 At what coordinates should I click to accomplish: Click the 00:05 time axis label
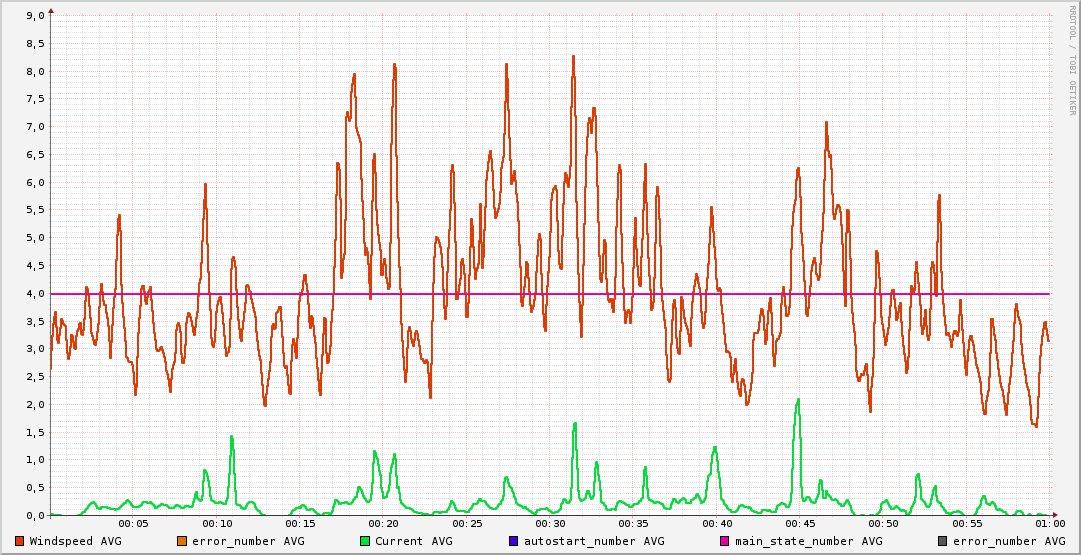134,523
